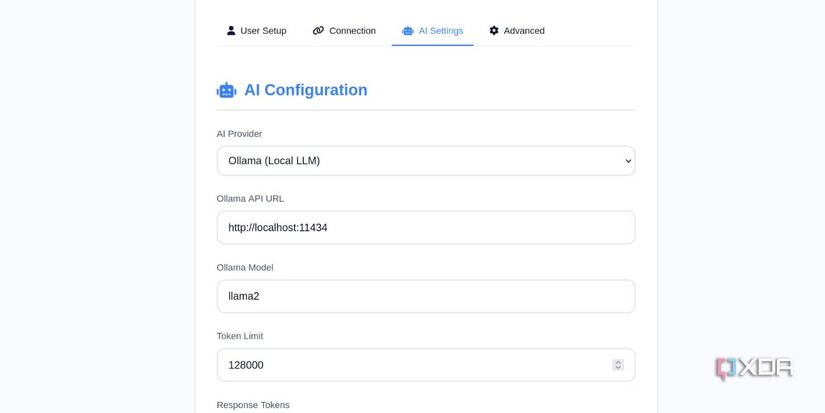This screenshot has height=413, width=825.
Task: Increase Token Limit with the up stepper arrow
Action: click(618, 362)
